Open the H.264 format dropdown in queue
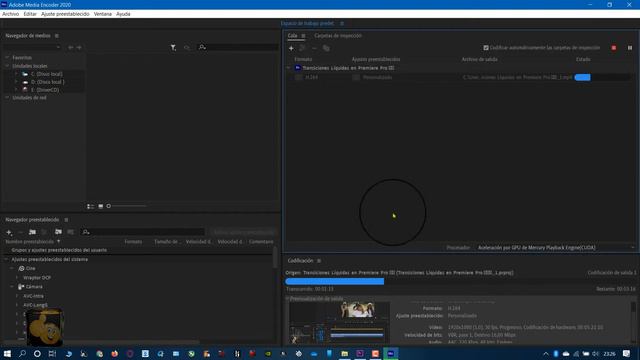640x360 pixels. (298, 77)
